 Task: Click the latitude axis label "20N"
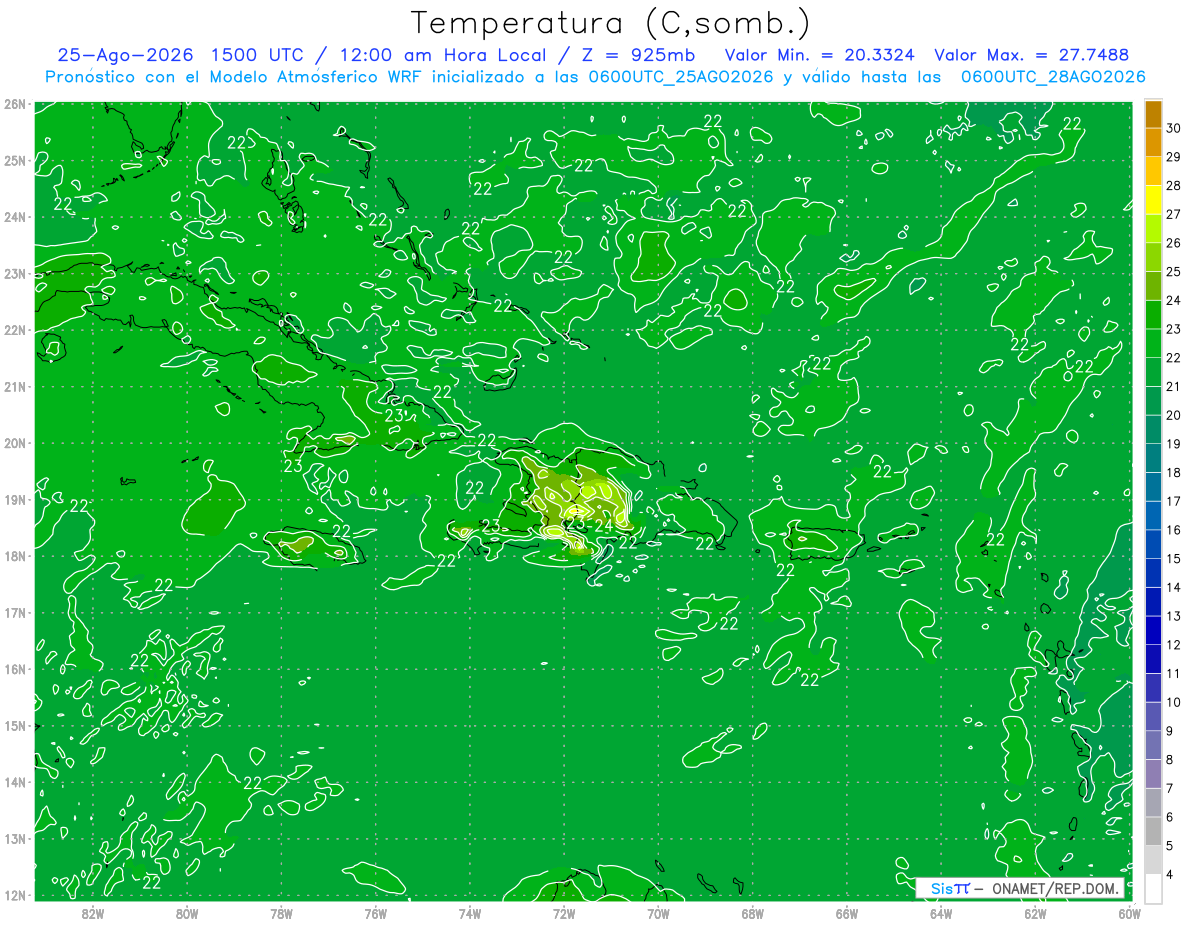pyautogui.click(x=15, y=443)
